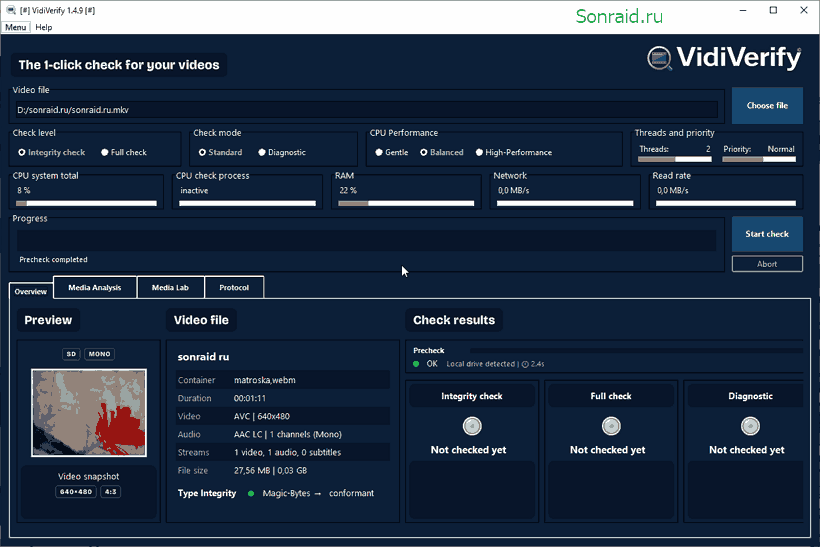Click the Threads value 2
This screenshot has width=820, height=547.
[x=708, y=149]
